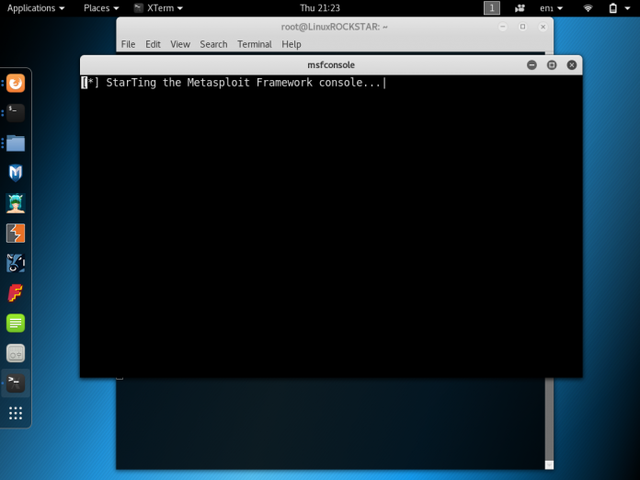This screenshot has width=640, height=480.
Task: Open the Maltego dock icon
Action: point(16,263)
